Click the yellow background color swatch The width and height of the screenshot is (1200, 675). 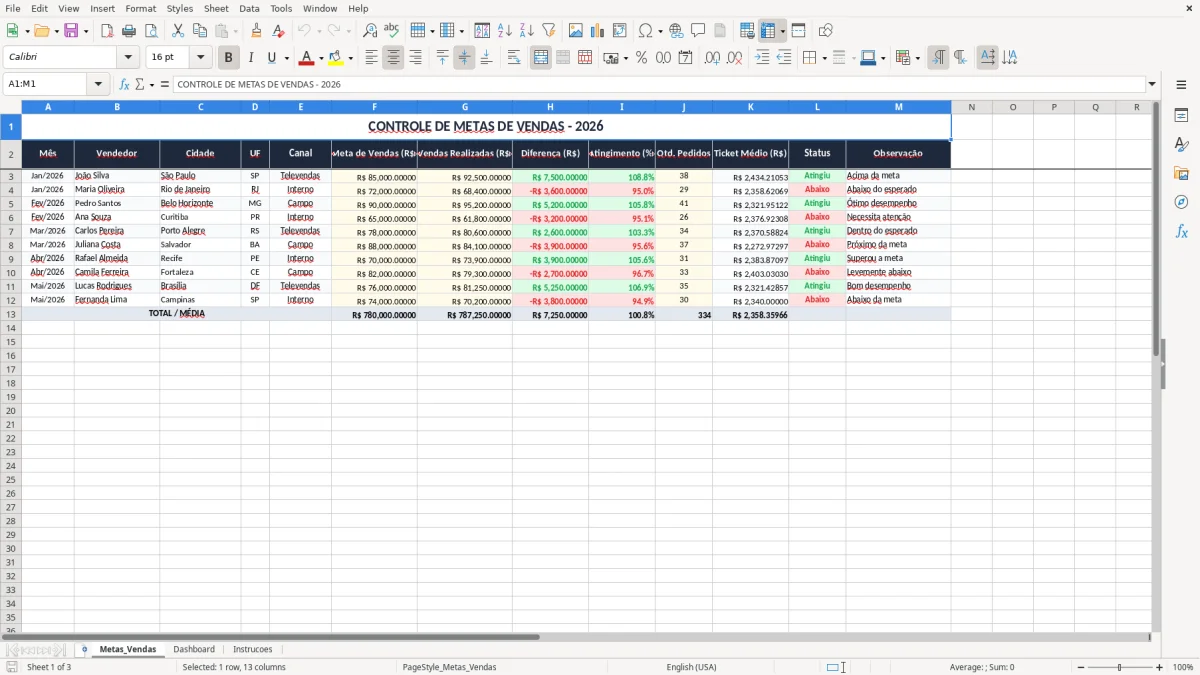[336, 58]
